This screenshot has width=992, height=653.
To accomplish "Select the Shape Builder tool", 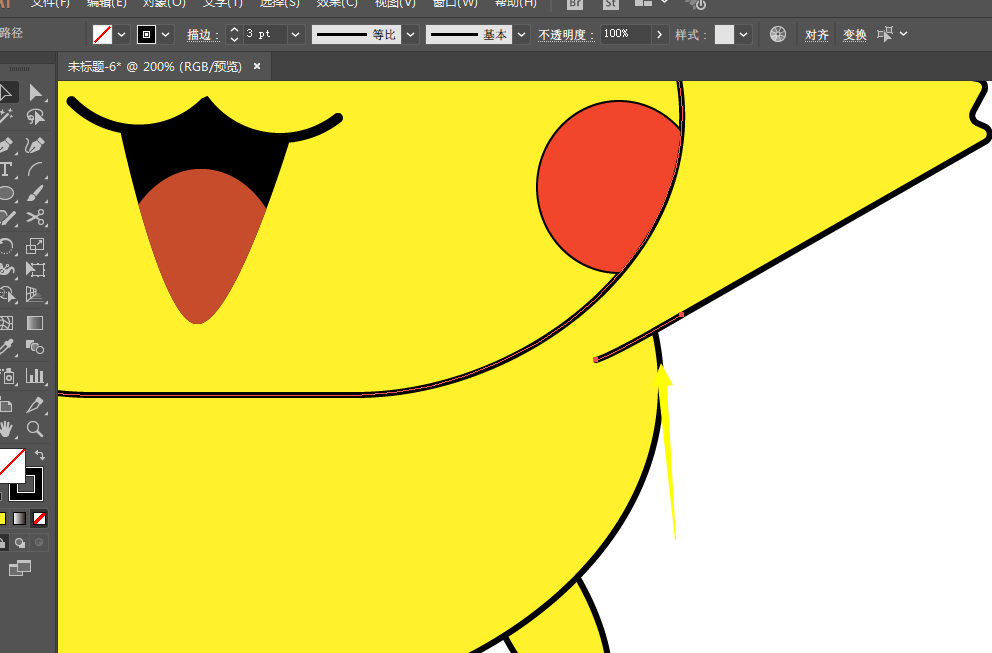I will 6,294.
